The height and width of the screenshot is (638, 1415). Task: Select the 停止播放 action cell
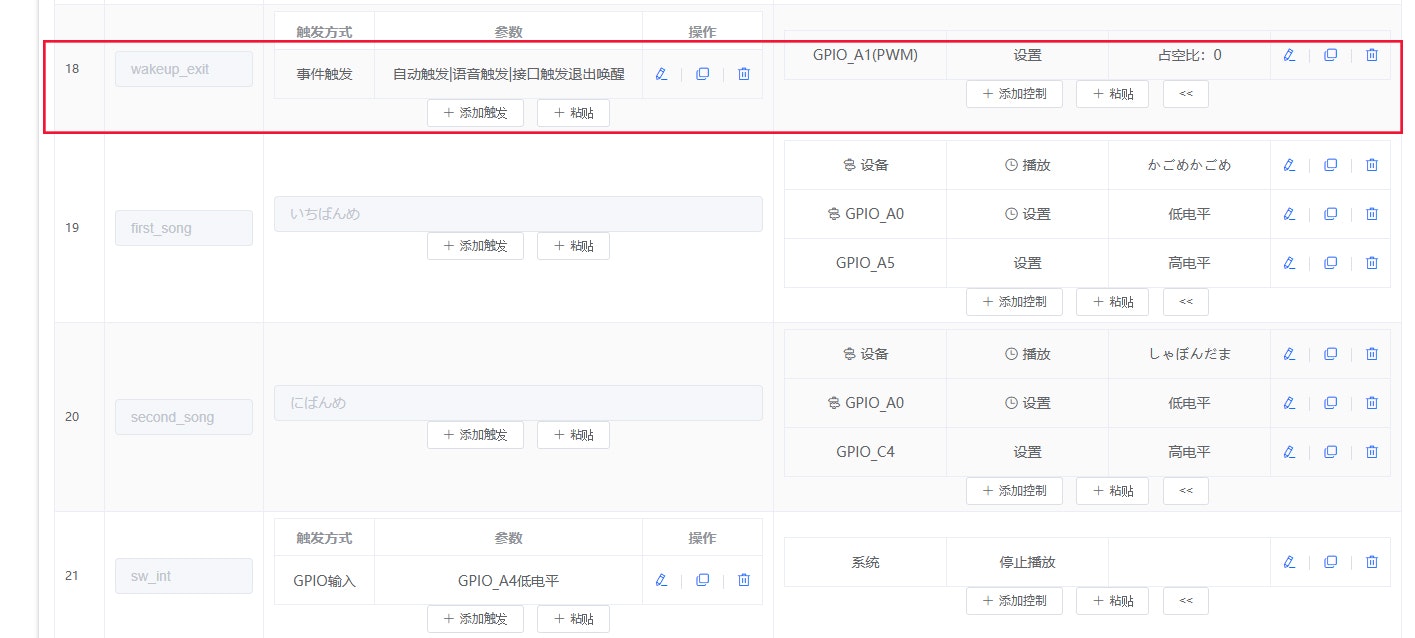click(x=1027, y=562)
